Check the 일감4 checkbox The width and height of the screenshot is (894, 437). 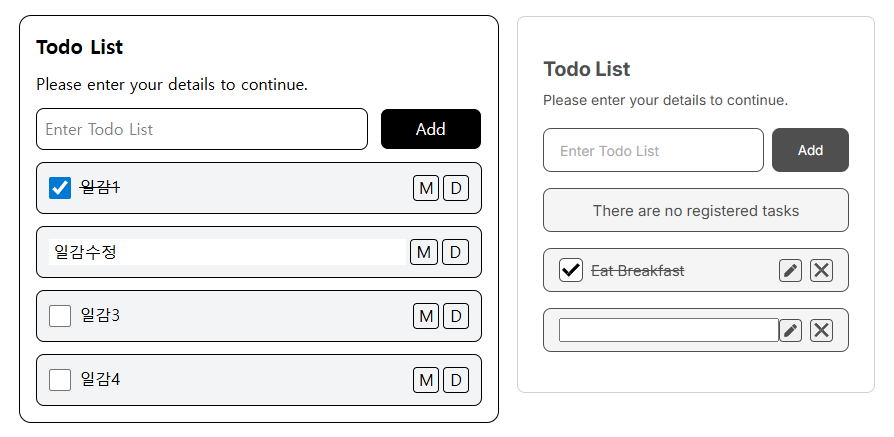click(x=60, y=380)
